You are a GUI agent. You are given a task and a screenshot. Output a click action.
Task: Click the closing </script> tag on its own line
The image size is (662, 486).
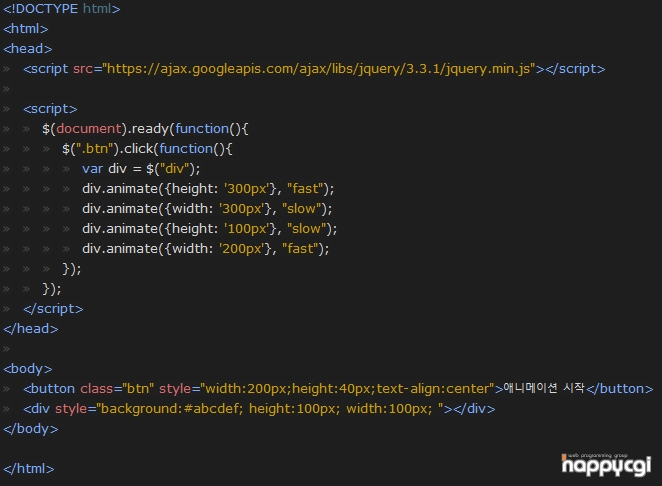[53, 309]
